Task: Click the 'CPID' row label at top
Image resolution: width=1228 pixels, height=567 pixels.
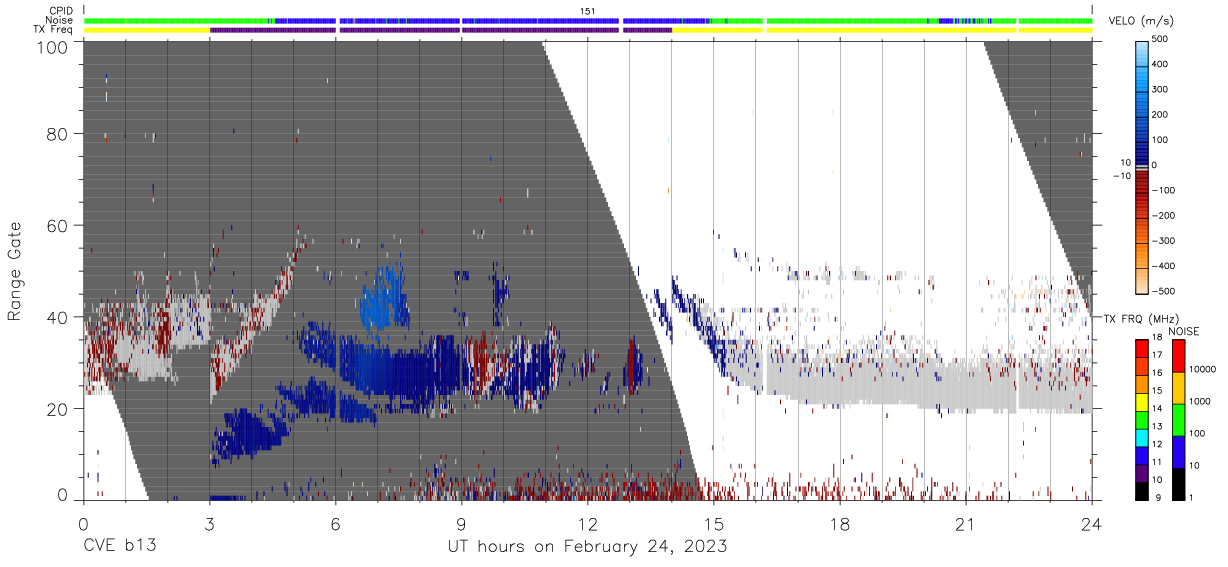Action: 61,11
